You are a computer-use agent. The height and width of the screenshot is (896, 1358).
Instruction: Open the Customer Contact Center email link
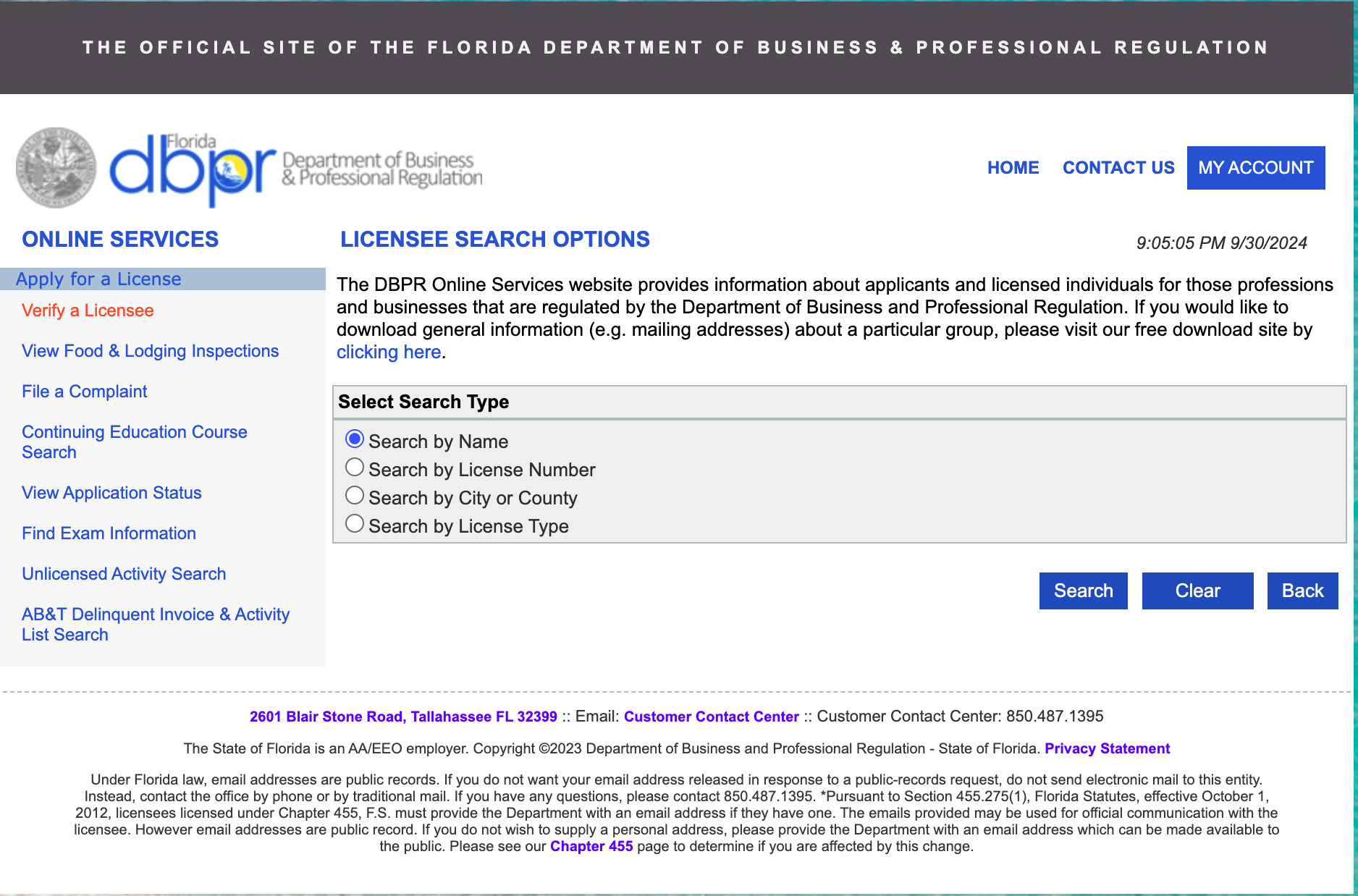[x=711, y=717]
